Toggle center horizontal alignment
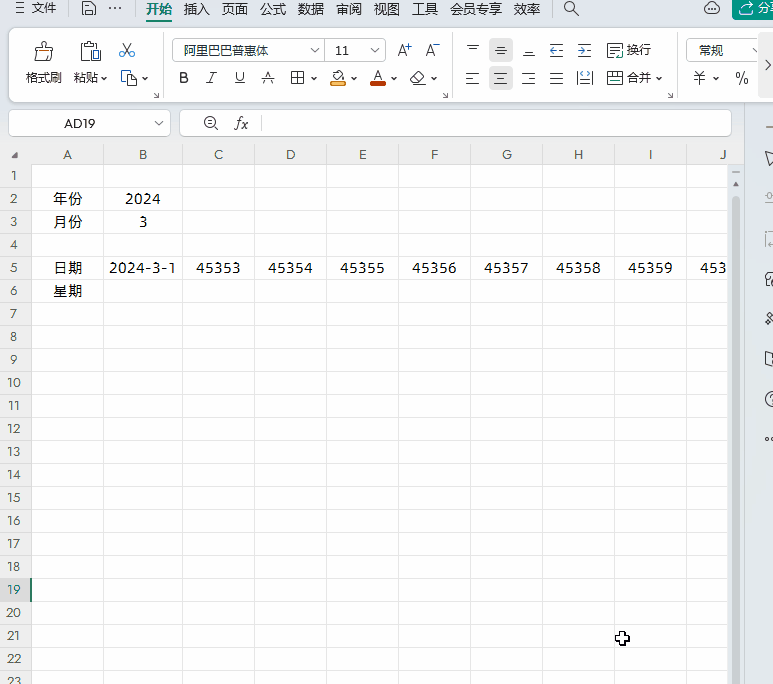 [501, 78]
